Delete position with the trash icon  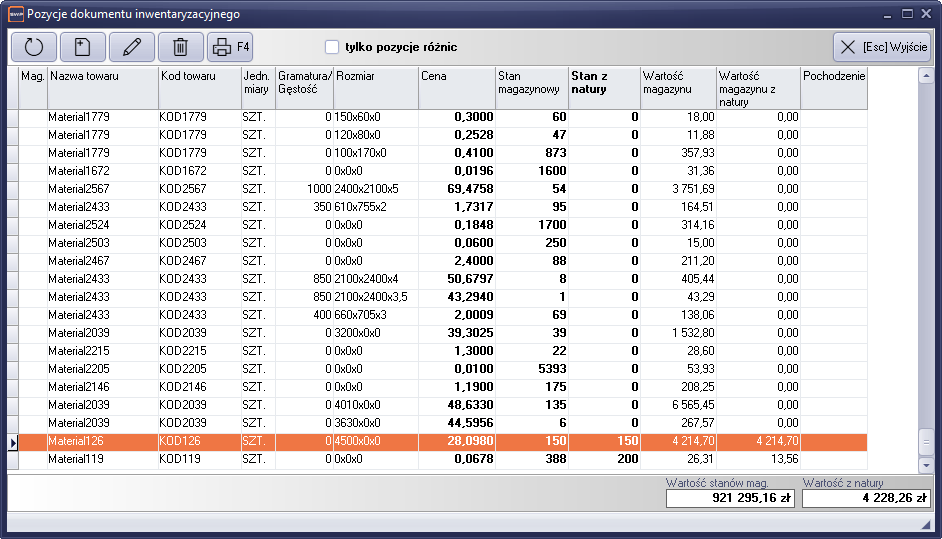(x=180, y=47)
